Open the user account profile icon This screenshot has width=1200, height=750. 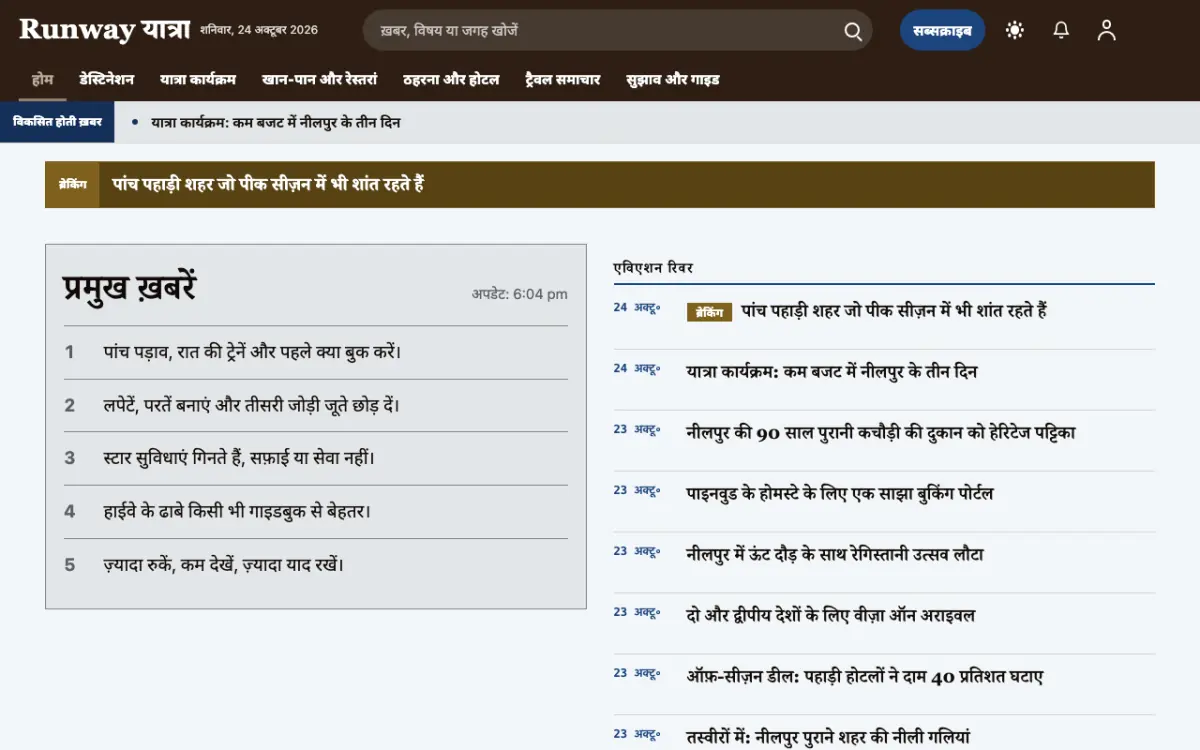pyautogui.click(x=1106, y=30)
